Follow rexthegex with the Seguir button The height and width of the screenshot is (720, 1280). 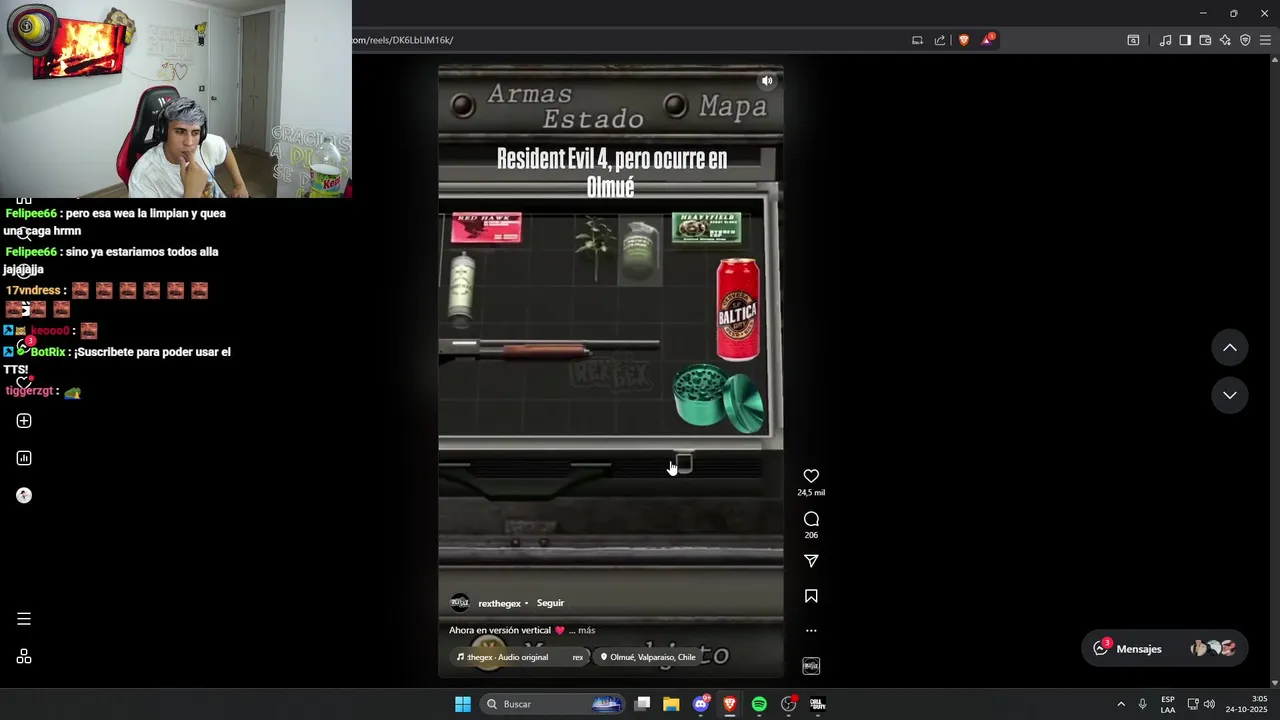tap(550, 603)
